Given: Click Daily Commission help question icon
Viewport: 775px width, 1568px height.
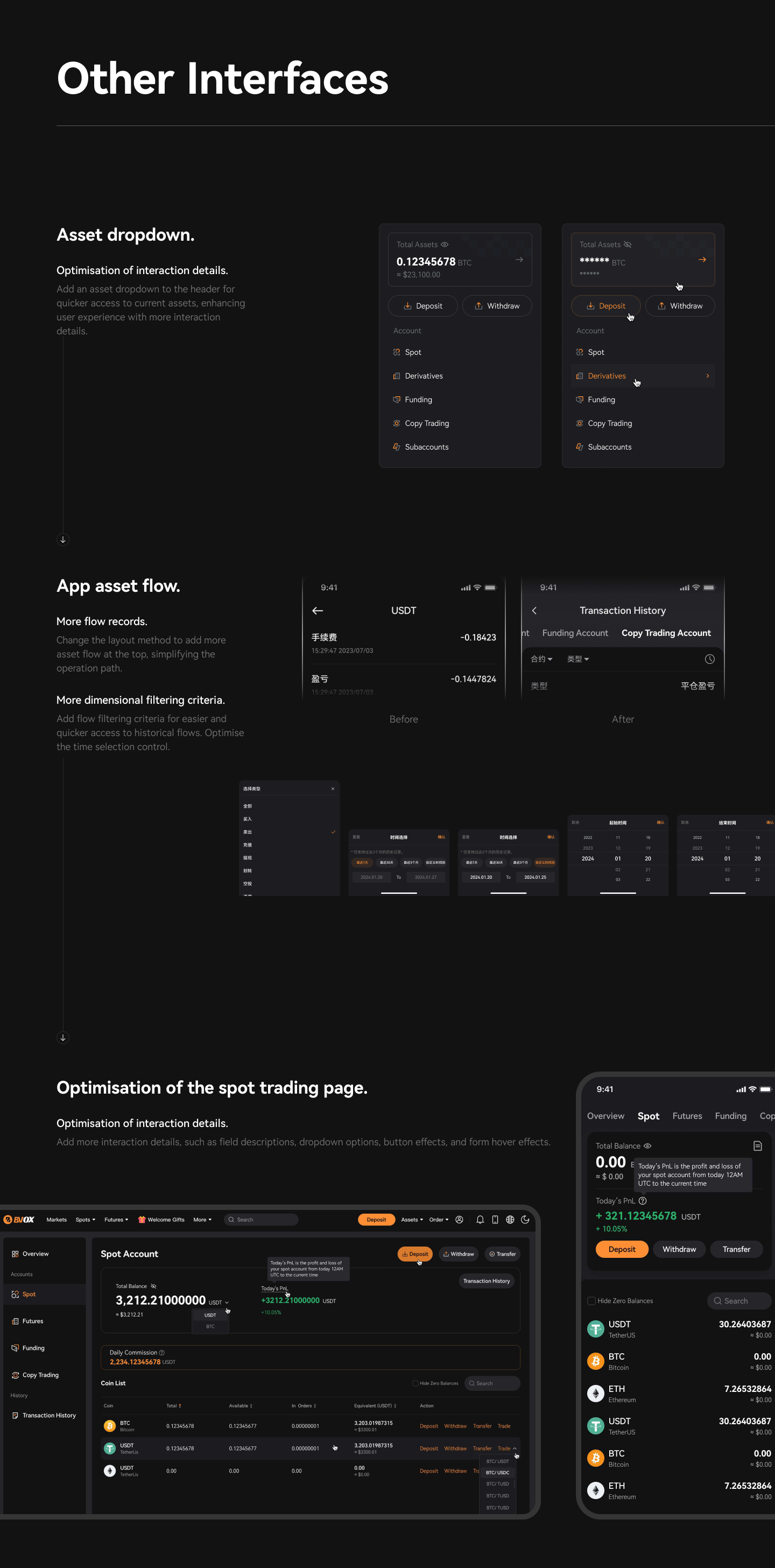Looking at the screenshot, I should (x=162, y=1353).
